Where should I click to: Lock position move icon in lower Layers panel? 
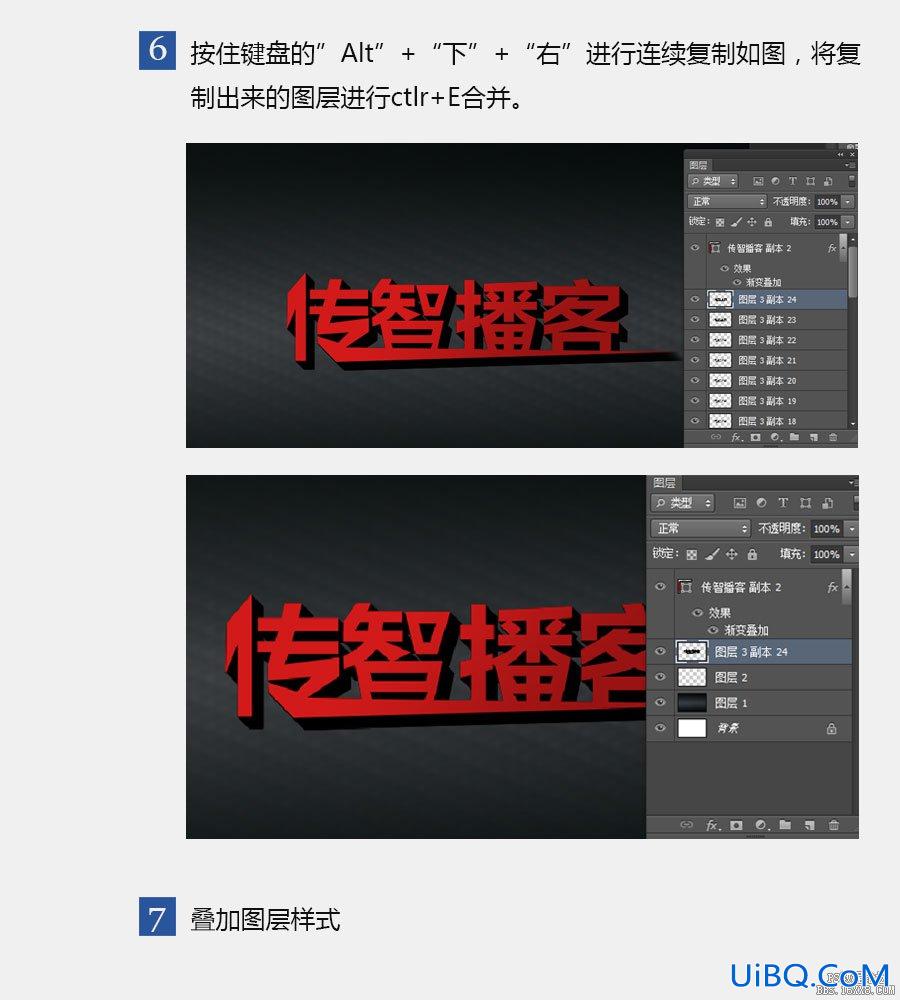pos(732,554)
